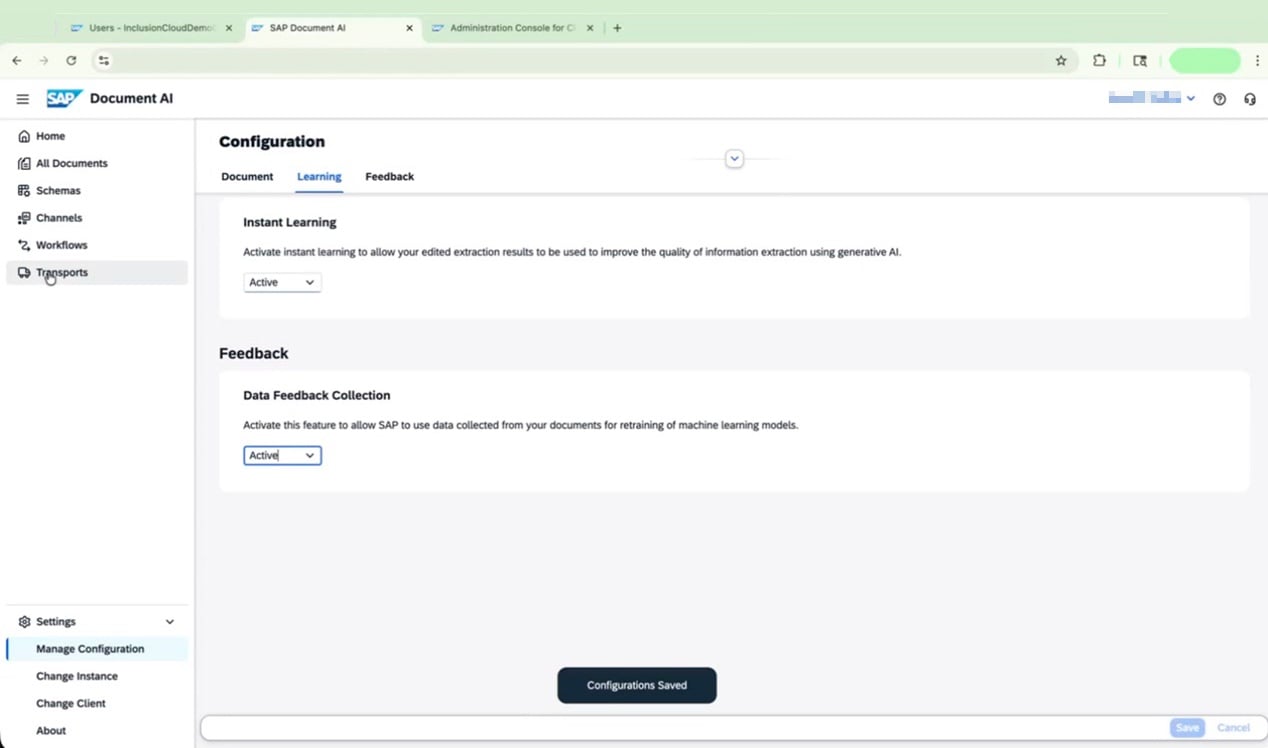Click the Channels icon in sidebar

(x=24, y=218)
